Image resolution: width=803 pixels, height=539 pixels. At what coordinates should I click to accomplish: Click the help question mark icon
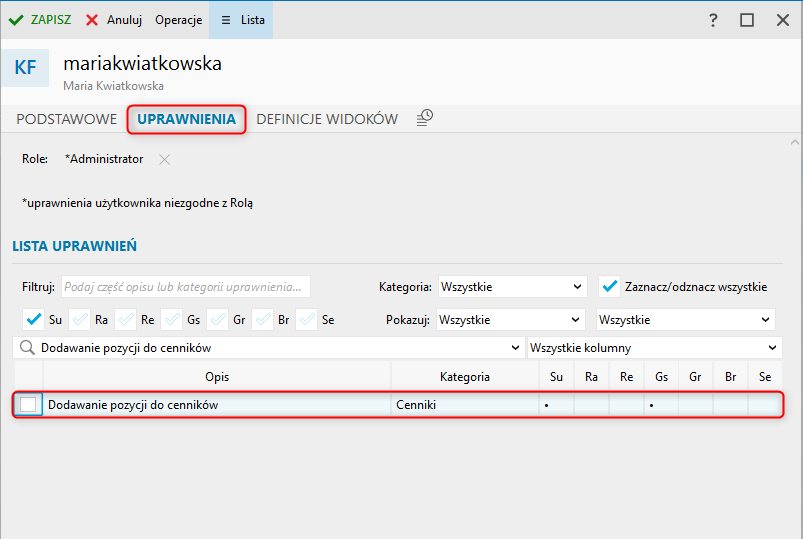[713, 20]
